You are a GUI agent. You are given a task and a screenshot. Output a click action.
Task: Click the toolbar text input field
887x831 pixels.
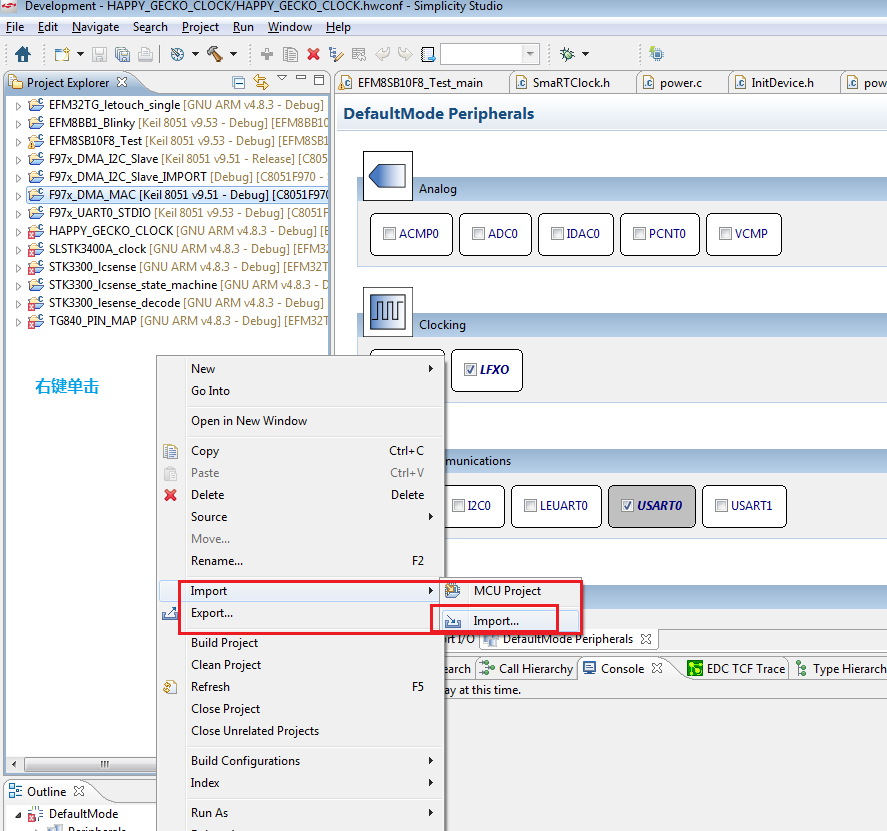[x=481, y=54]
